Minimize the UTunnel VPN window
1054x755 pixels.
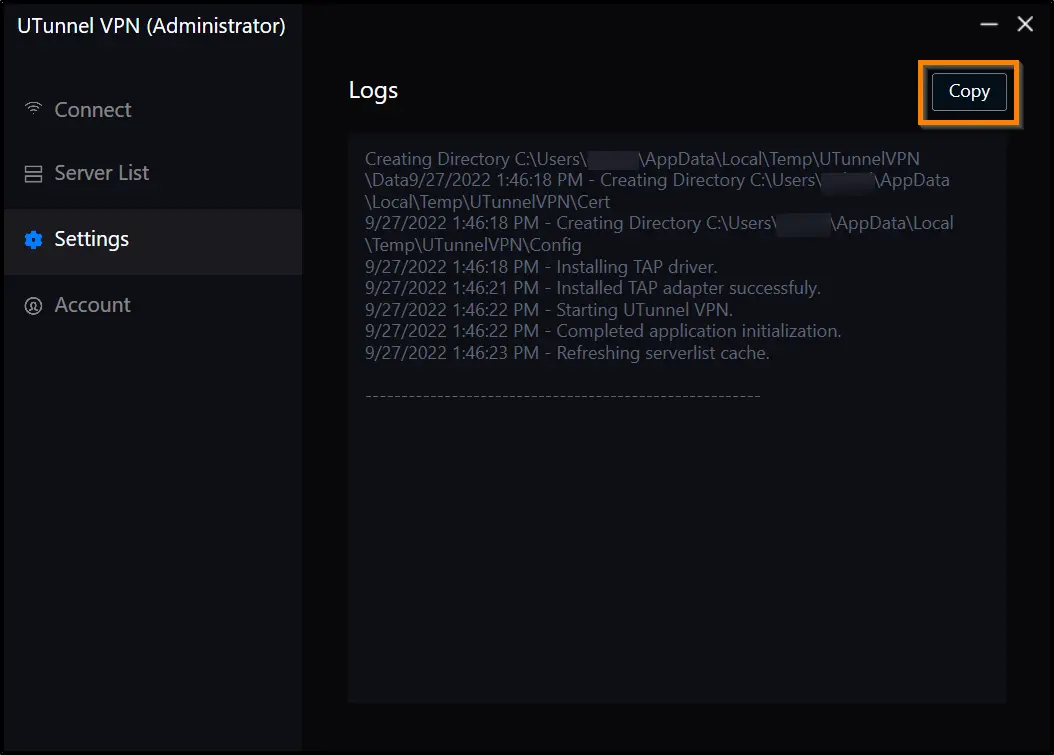pos(989,24)
